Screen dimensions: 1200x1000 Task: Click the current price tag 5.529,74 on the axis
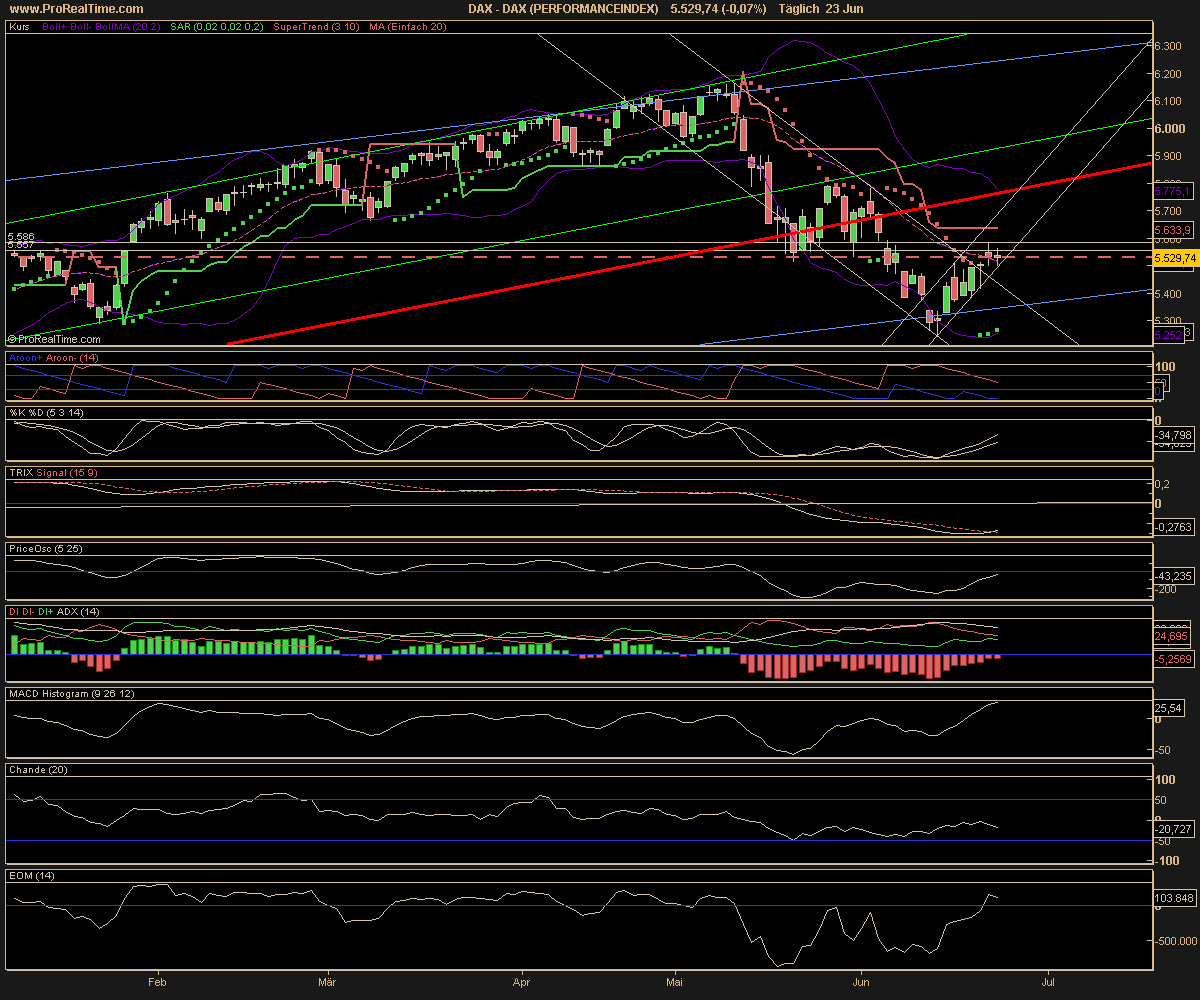1174,258
